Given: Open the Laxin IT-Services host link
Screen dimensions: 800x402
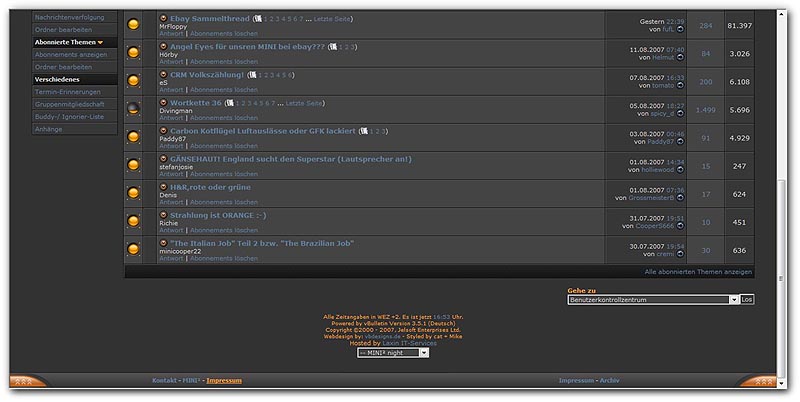Looking at the screenshot, I should [x=409, y=343].
